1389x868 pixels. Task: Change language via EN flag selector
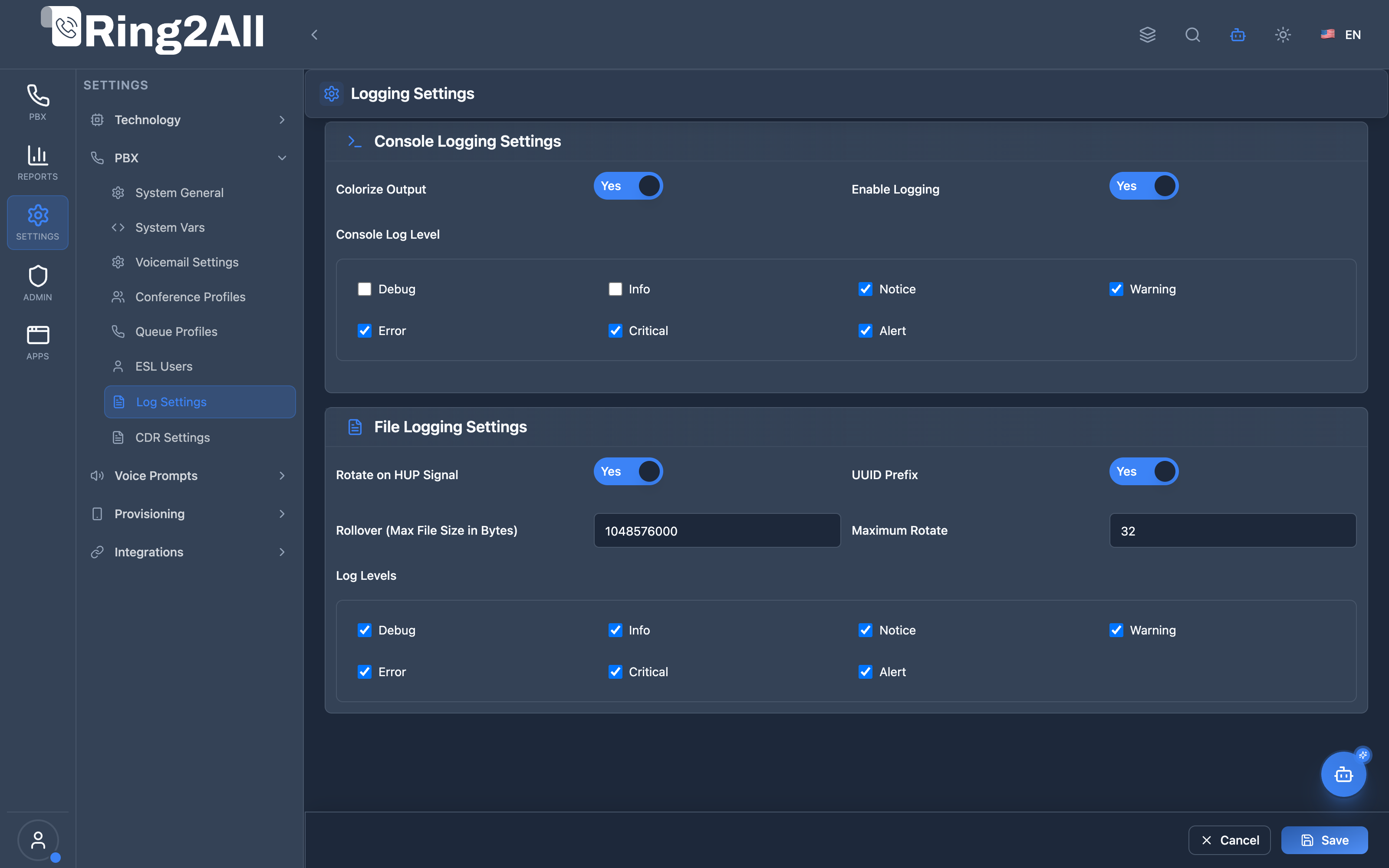coord(1340,34)
